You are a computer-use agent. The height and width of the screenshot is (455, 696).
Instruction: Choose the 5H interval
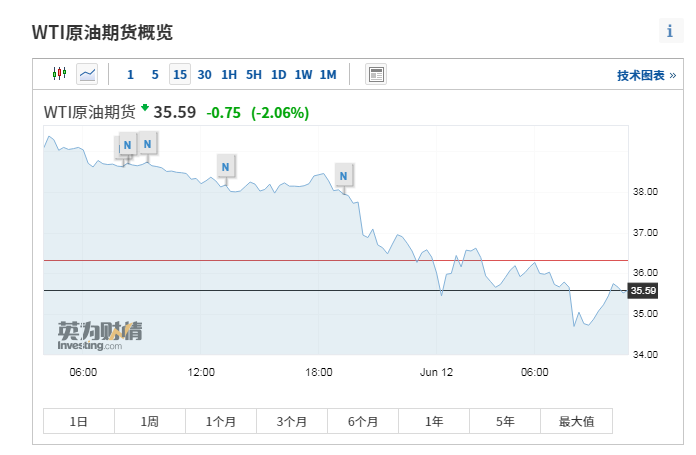(253, 74)
